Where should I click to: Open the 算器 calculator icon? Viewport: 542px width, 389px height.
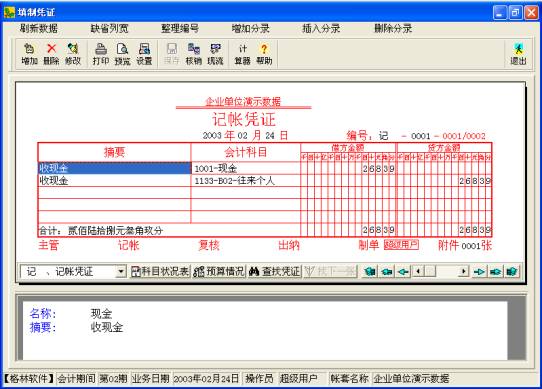pyautogui.click(x=243, y=54)
